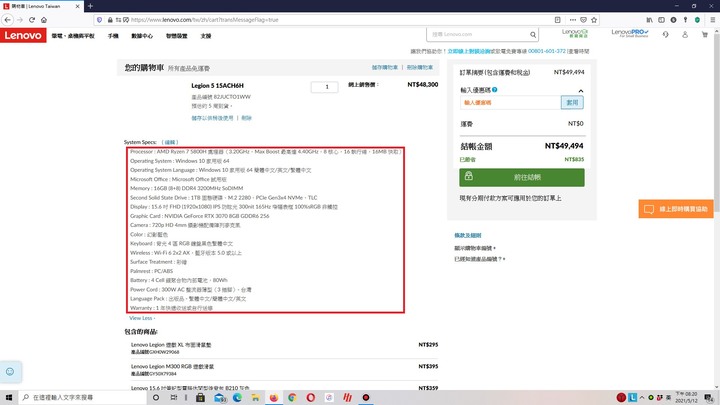Screen dimensions: 720x405
Task: Open the browser Home page icon
Action: pyautogui.click(x=44, y=20)
